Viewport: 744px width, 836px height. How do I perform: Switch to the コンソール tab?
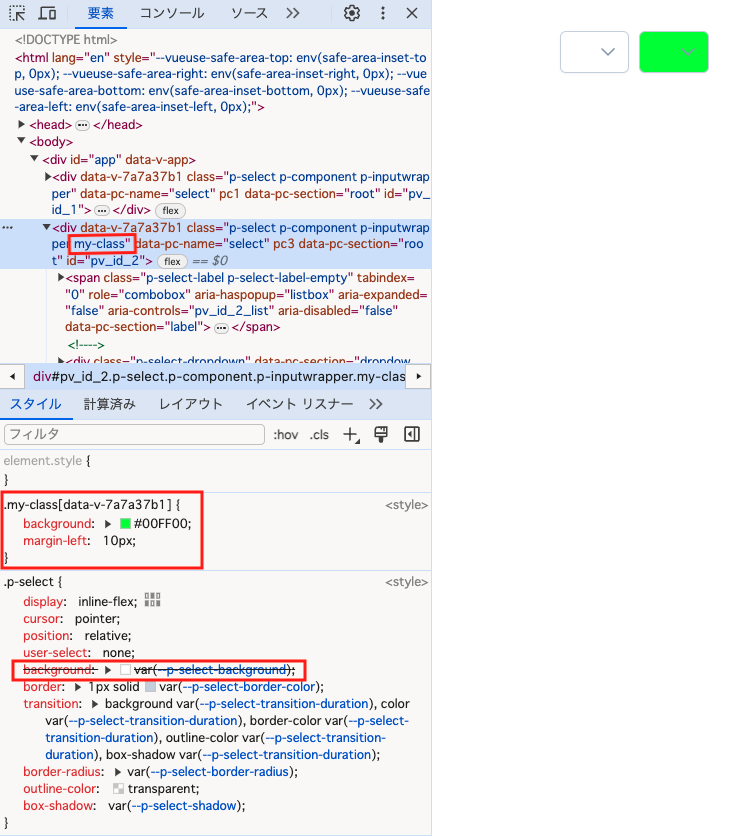(x=172, y=13)
